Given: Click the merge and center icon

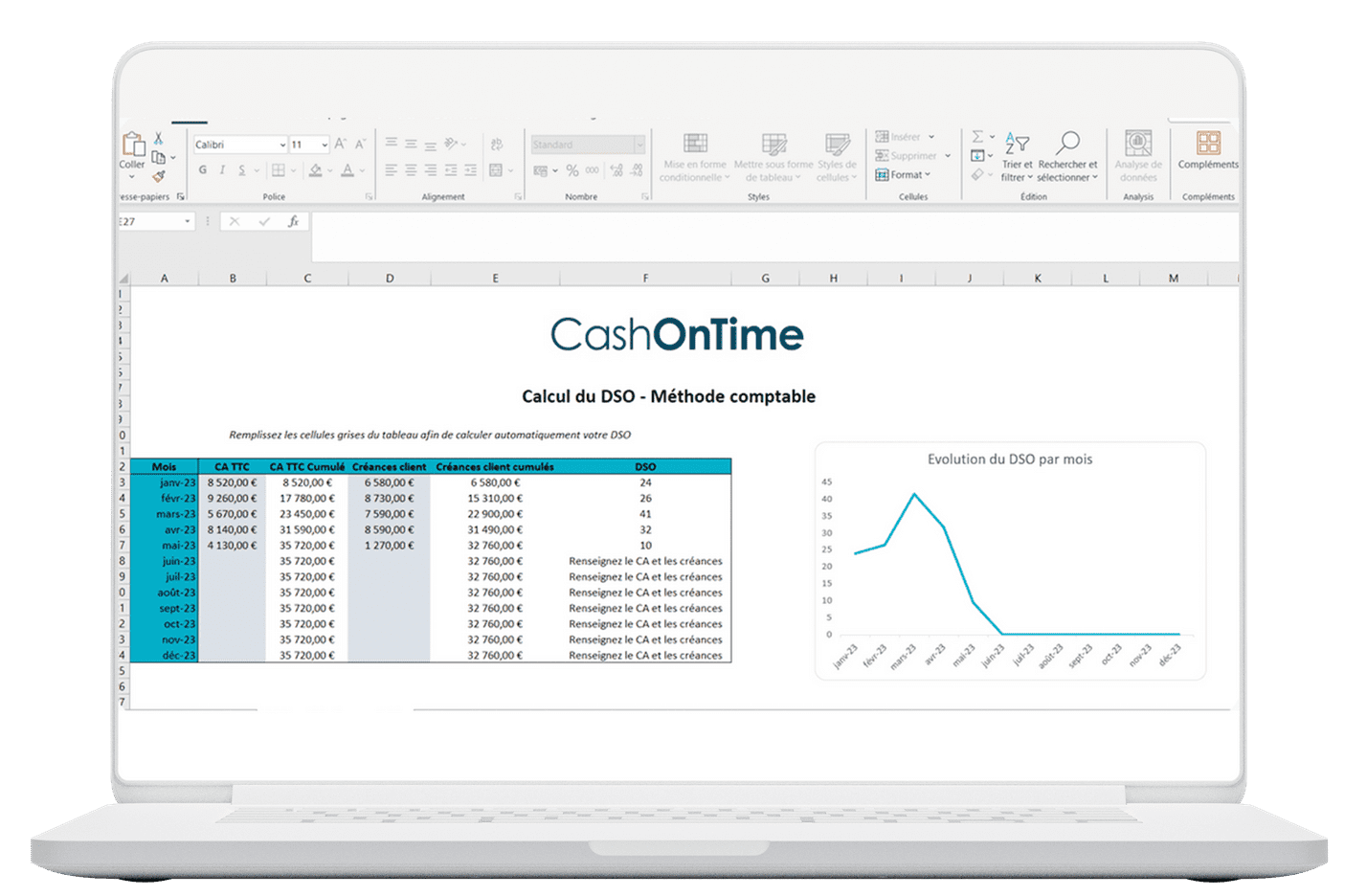Looking at the screenshot, I should pyautogui.click(x=496, y=170).
